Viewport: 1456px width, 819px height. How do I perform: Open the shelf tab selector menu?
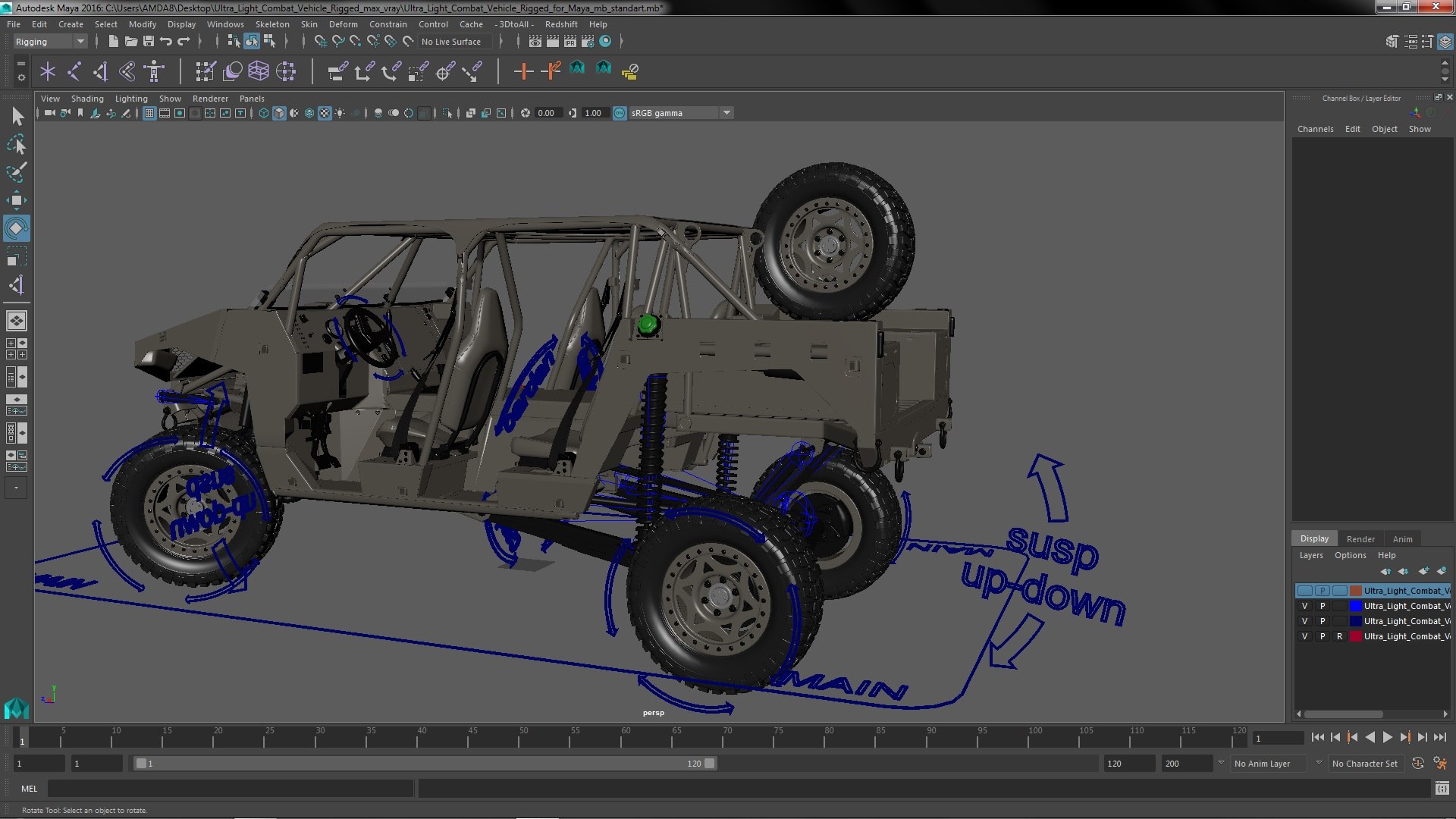[x=21, y=65]
